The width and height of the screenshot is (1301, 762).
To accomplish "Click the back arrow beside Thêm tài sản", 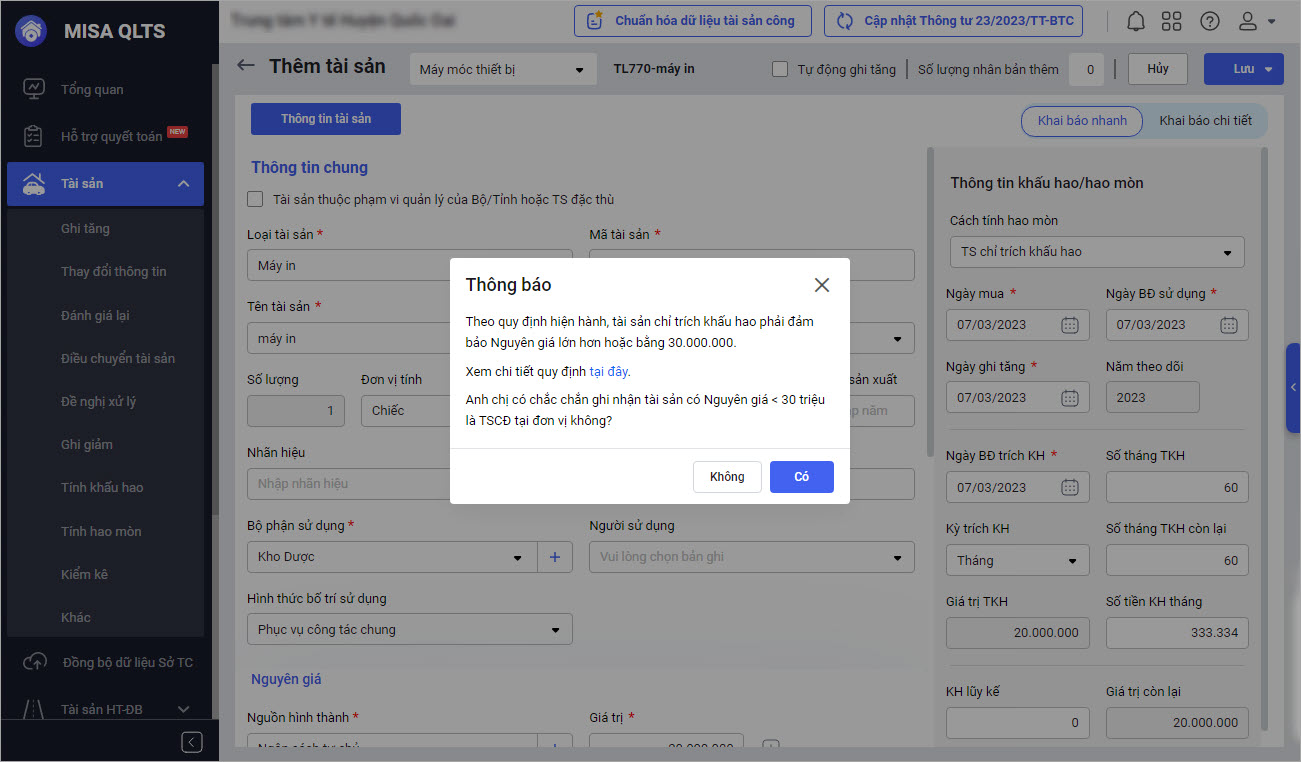I will pos(246,66).
